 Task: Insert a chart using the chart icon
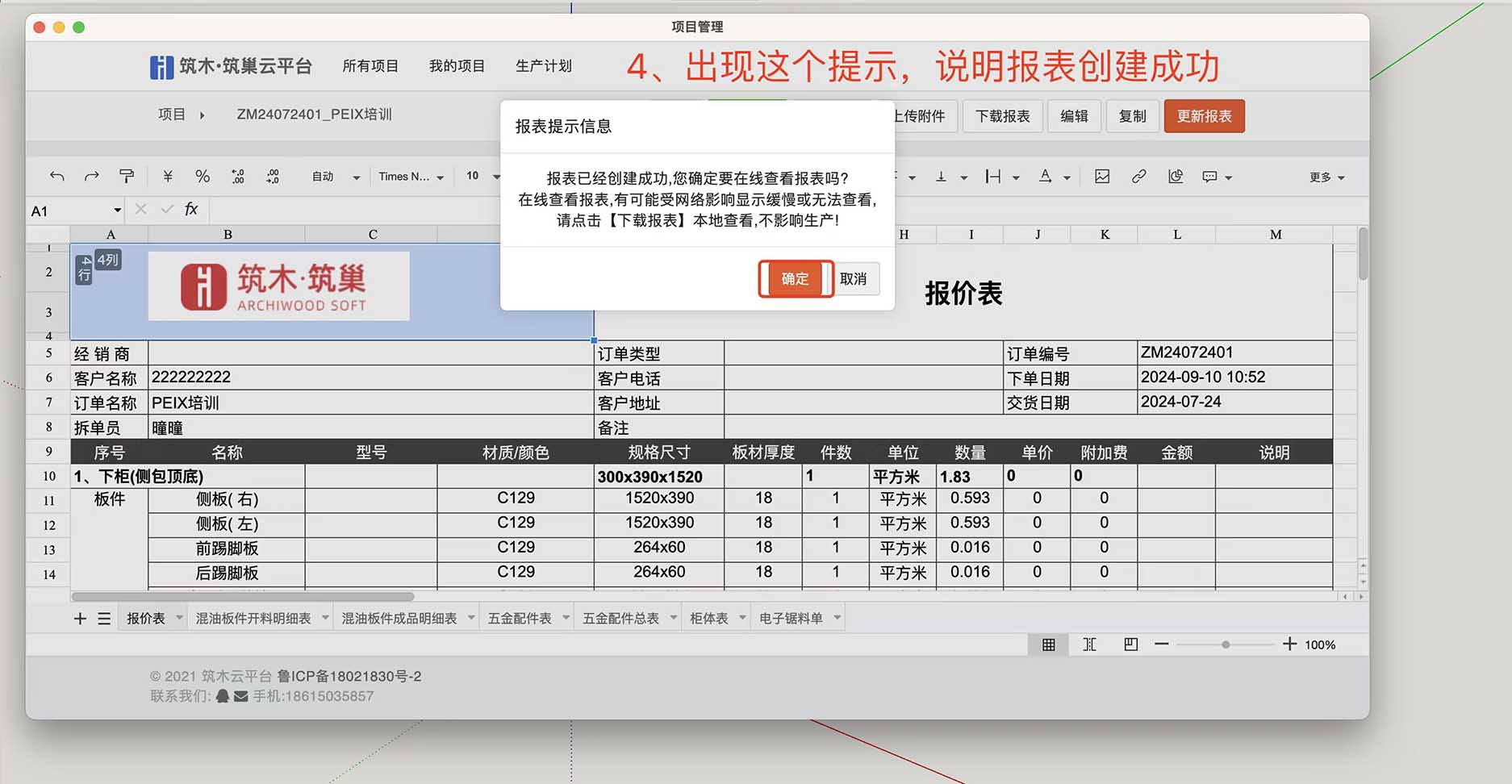[x=1176, y=176]
